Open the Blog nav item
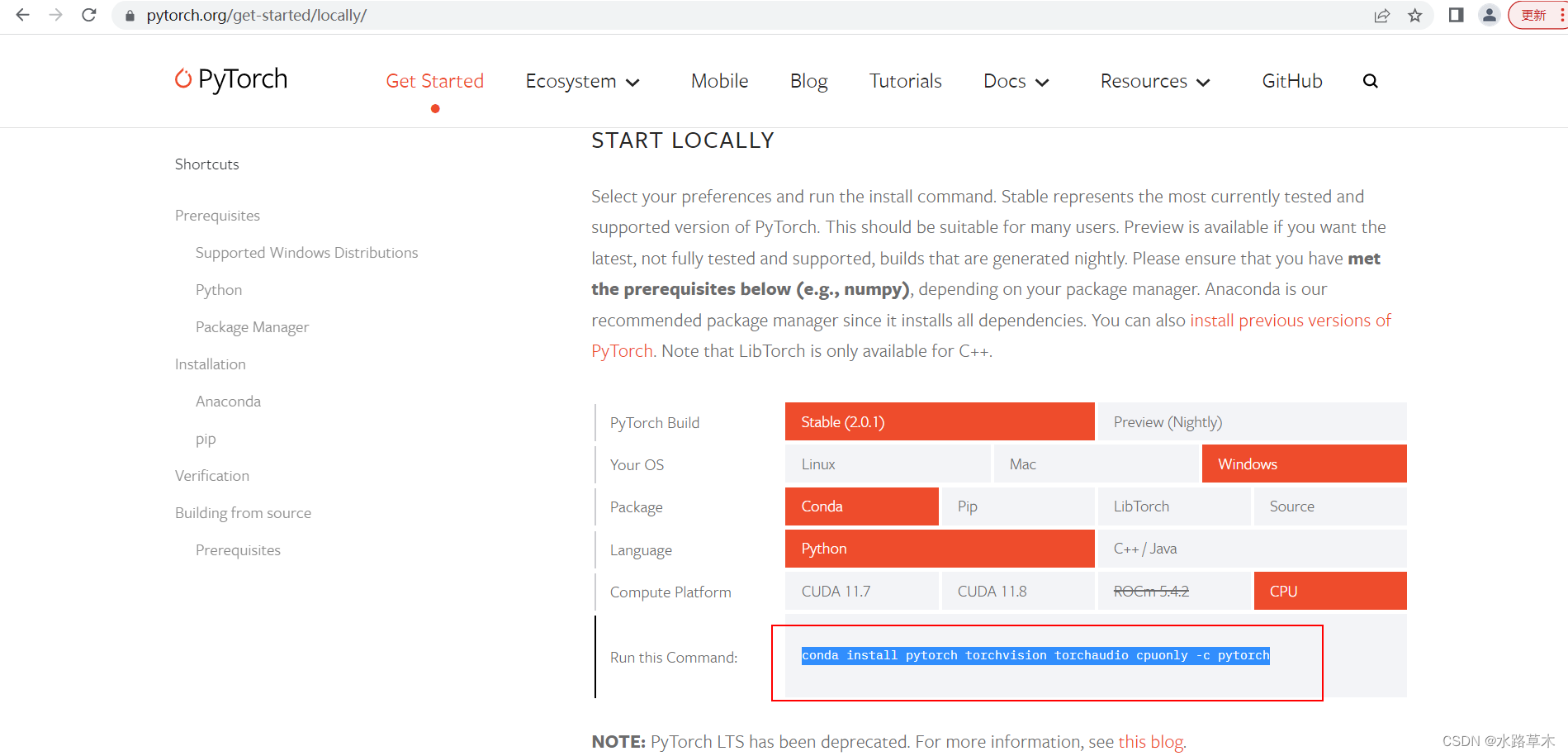 point(808,81)
